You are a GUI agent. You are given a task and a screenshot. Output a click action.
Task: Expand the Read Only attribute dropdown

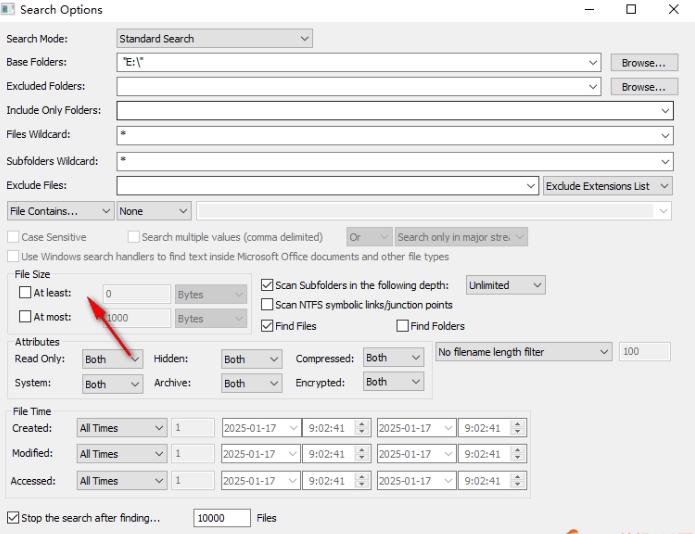(x=112, y=358)
